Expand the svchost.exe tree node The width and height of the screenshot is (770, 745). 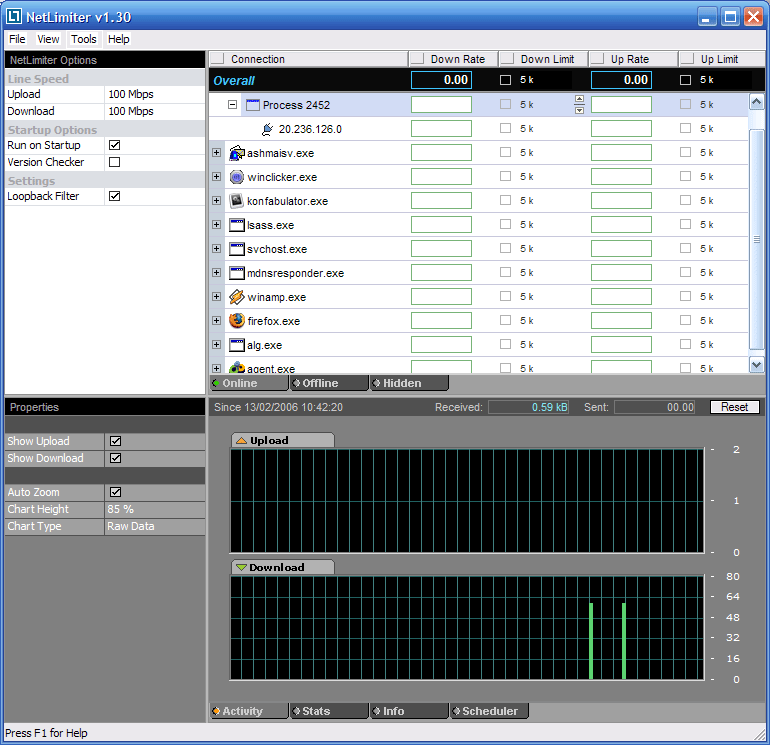pos(217,248)
